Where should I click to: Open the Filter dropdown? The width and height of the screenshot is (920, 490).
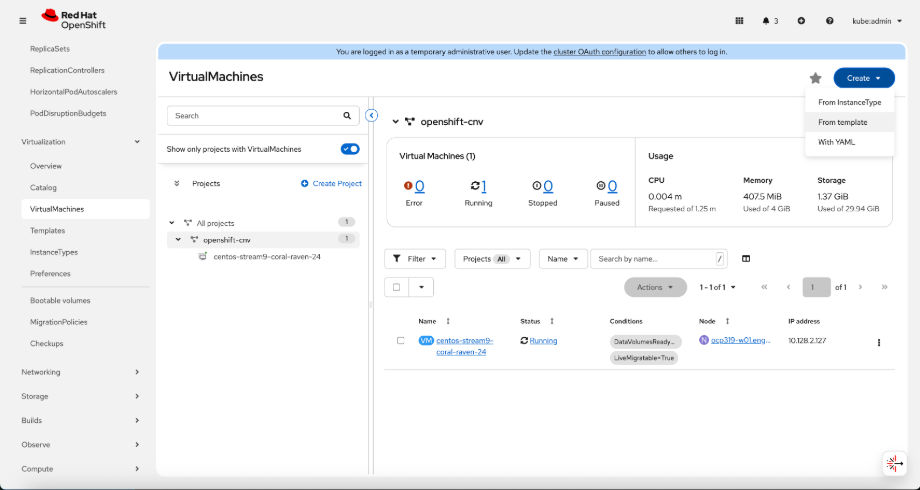[415, 259]
